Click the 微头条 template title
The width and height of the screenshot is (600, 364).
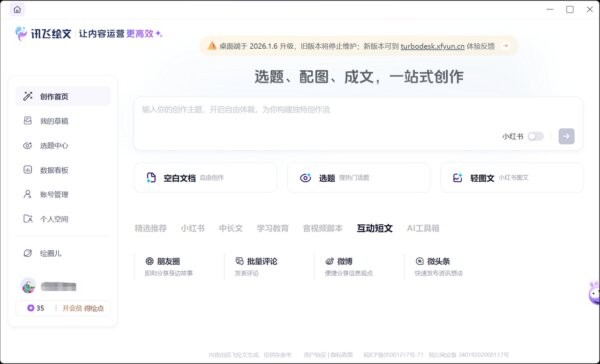click(x=439, y=261)
